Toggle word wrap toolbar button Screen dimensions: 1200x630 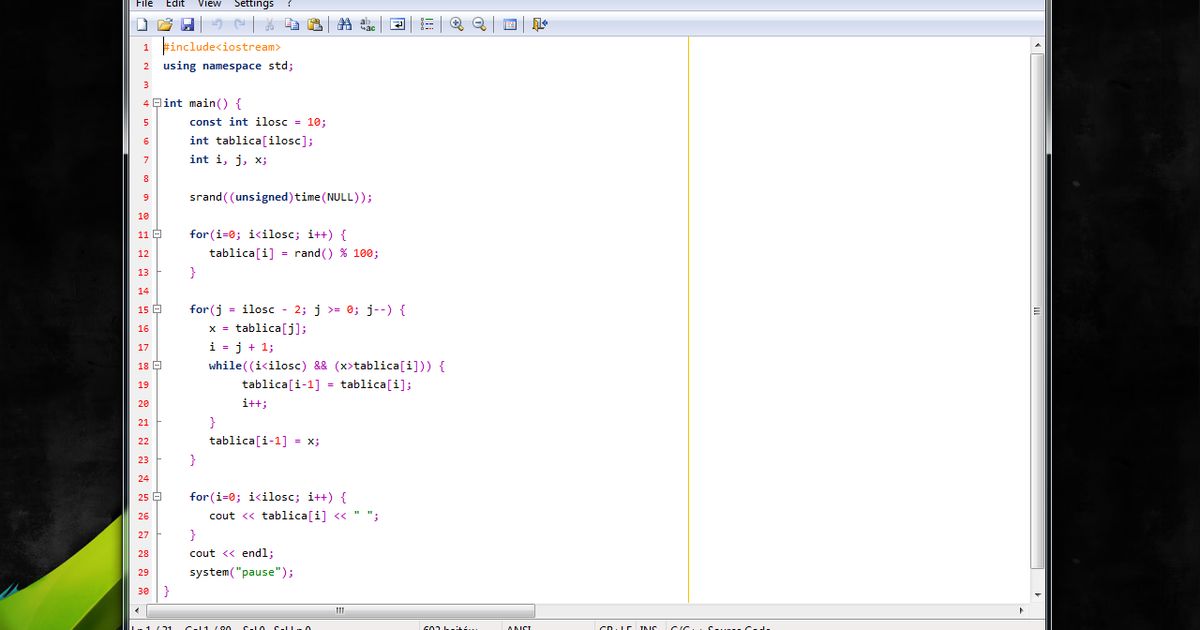(397, 24)
